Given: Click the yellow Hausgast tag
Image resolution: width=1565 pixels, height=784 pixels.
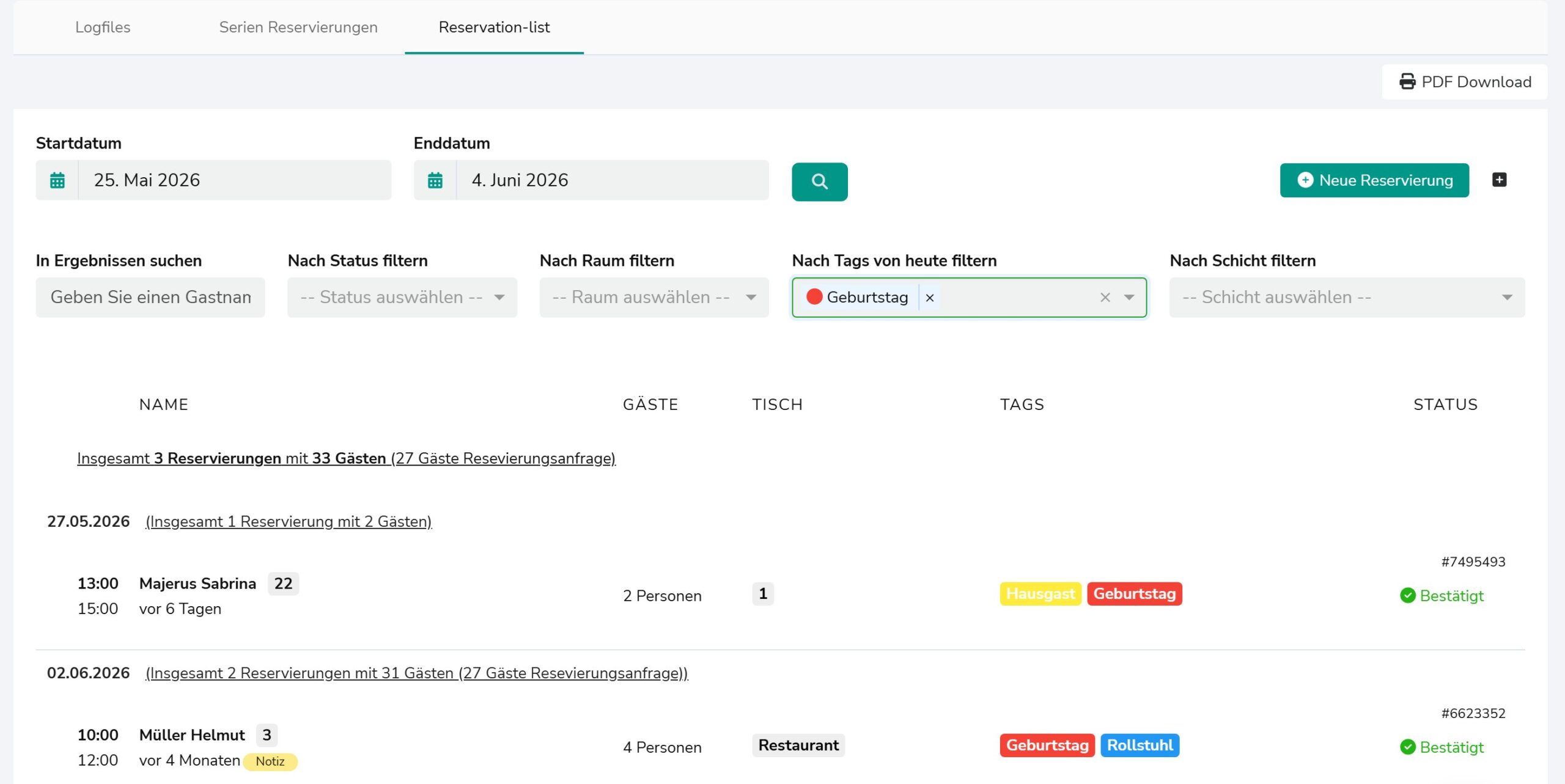Looking at the screenshot, I should click(x=1040, y=594).
